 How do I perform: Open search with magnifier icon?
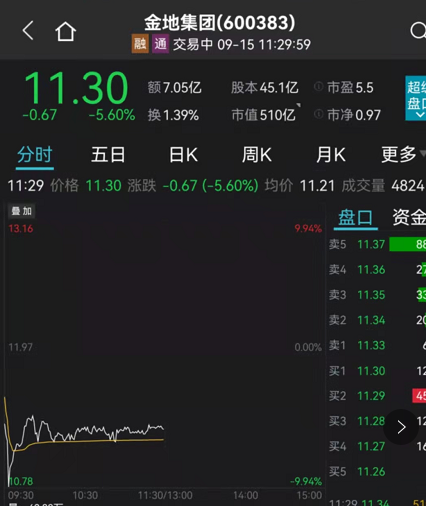tap(418, 31)
